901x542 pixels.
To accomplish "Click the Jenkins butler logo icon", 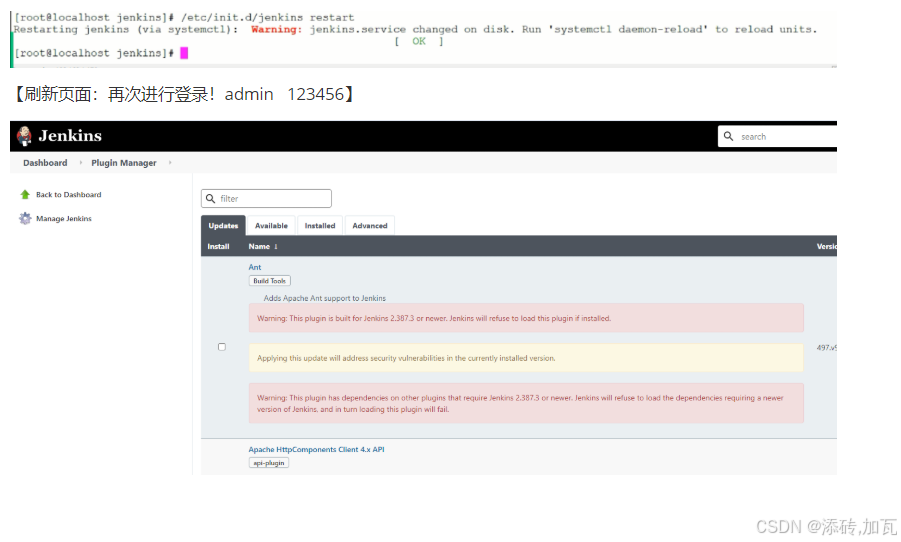I will pyautogui.click(x=24, y=136).
